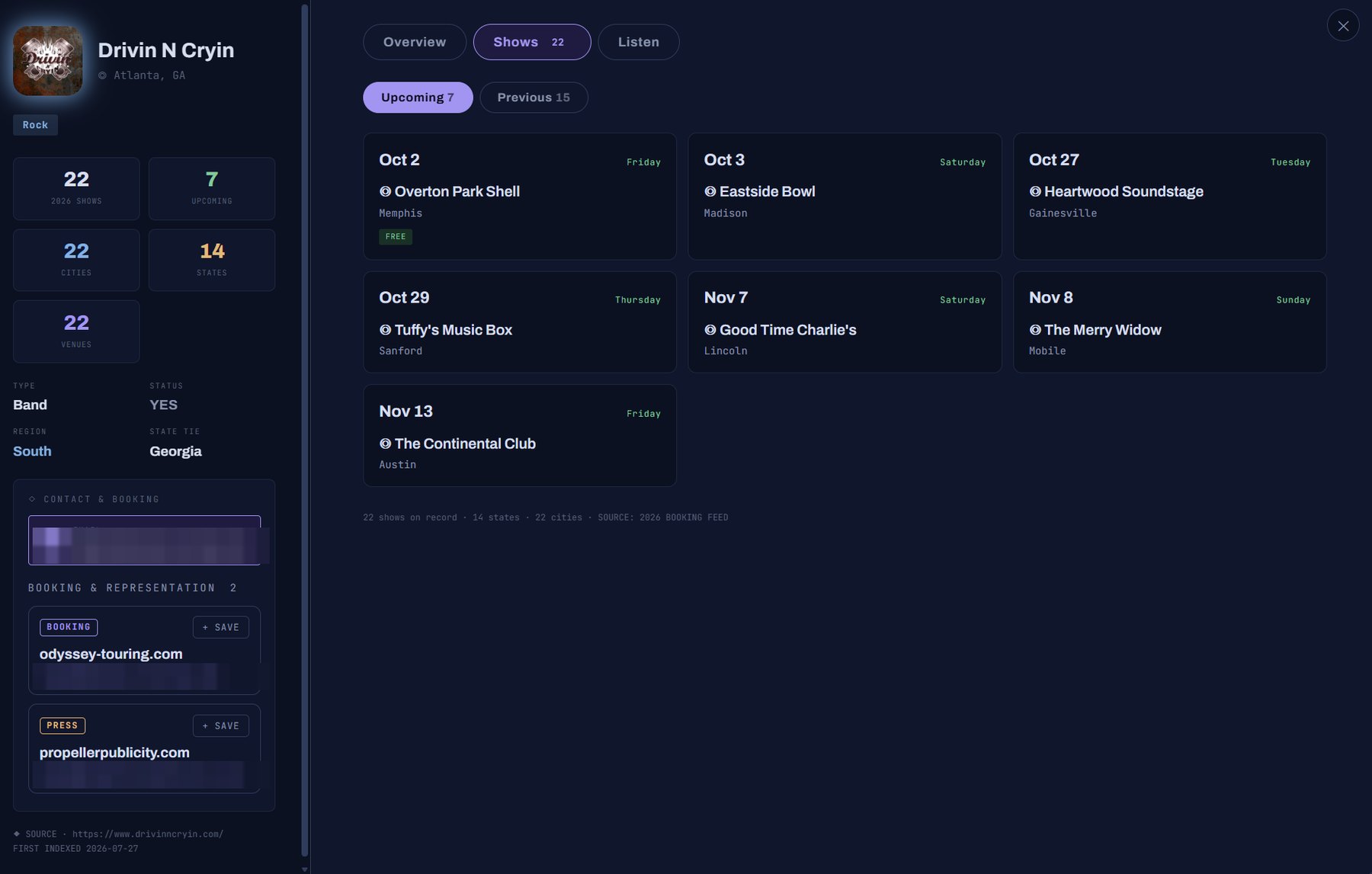Viewport: 1372px width, 874px height.
Task: Click the 22 Venues stat tile
Action: point(76,331)
